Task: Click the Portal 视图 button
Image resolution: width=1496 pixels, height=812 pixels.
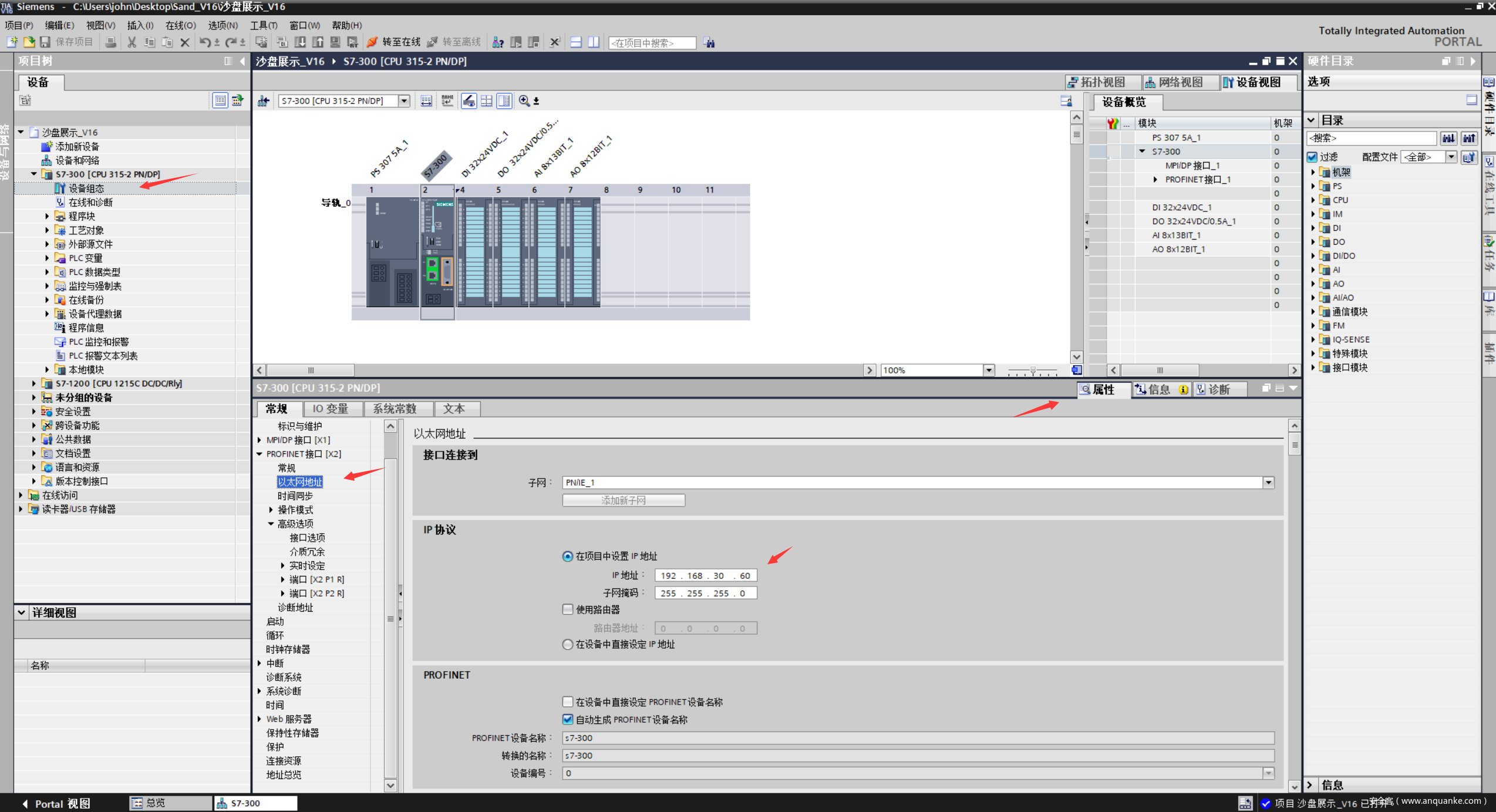Action: (x=56, y=803)
